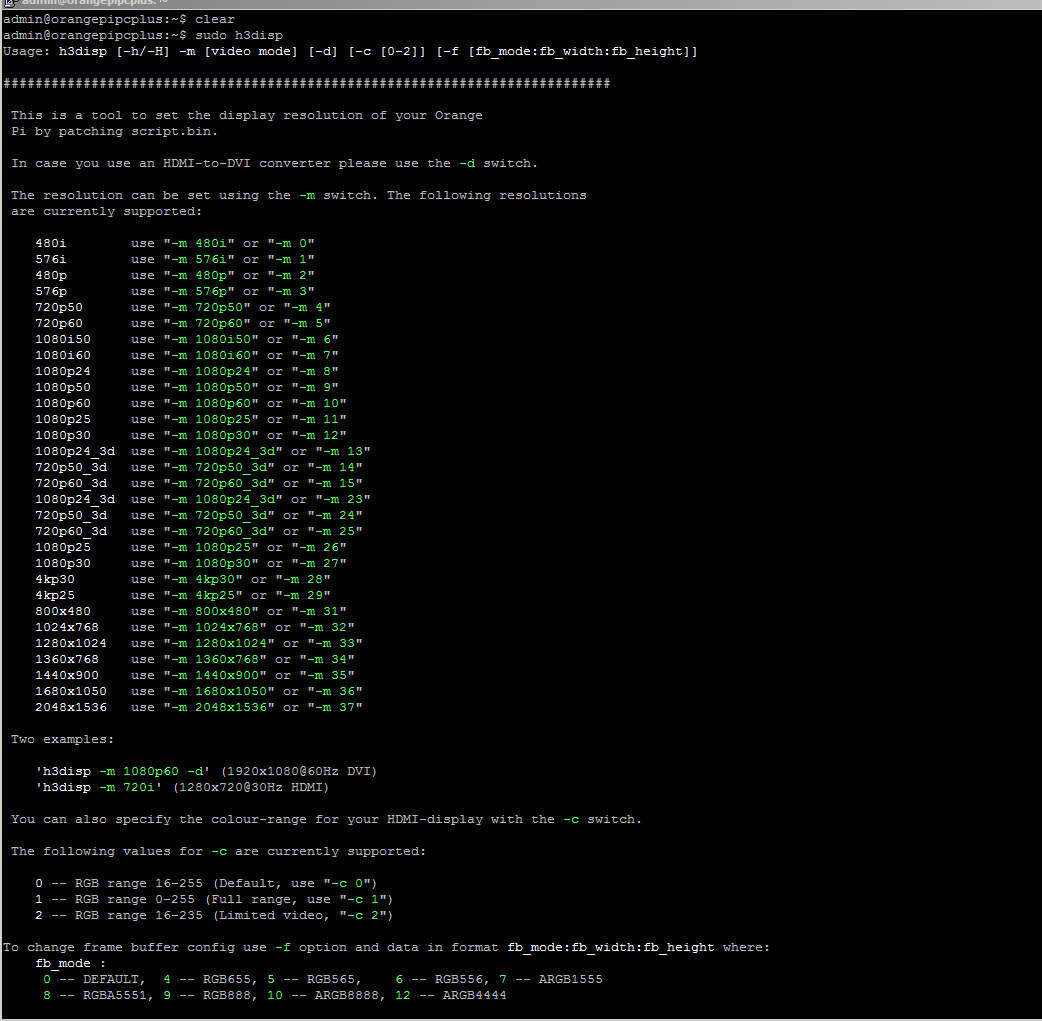Click the "(1280x720@30Hz HDMI)" text
Viewport: 1042px width, 1021px height.
pyautogui.click(x=251, y=787)
